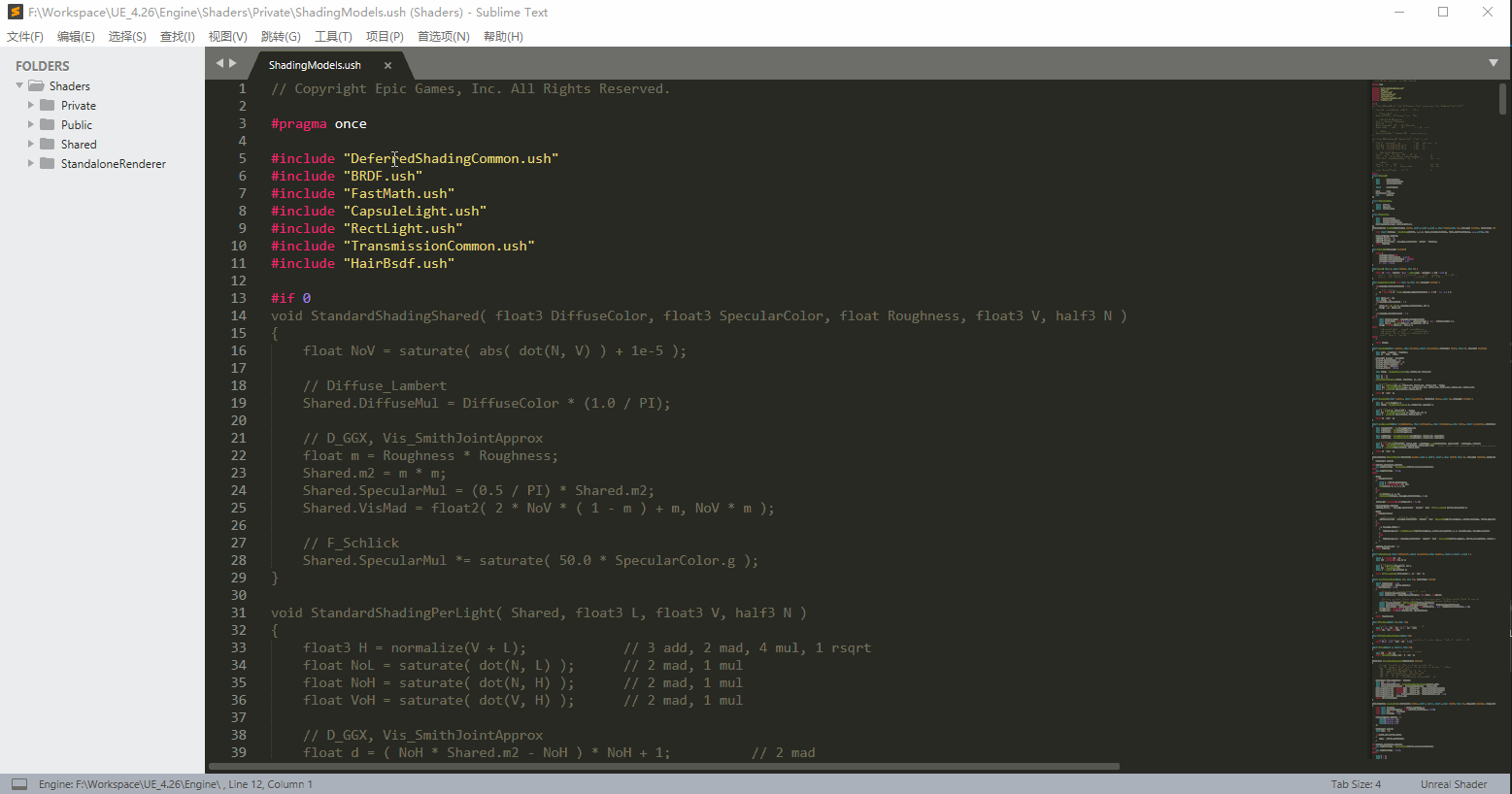1512x794 pixels.
Task: Click the "#pragma once" line
Action: (319, 123)
